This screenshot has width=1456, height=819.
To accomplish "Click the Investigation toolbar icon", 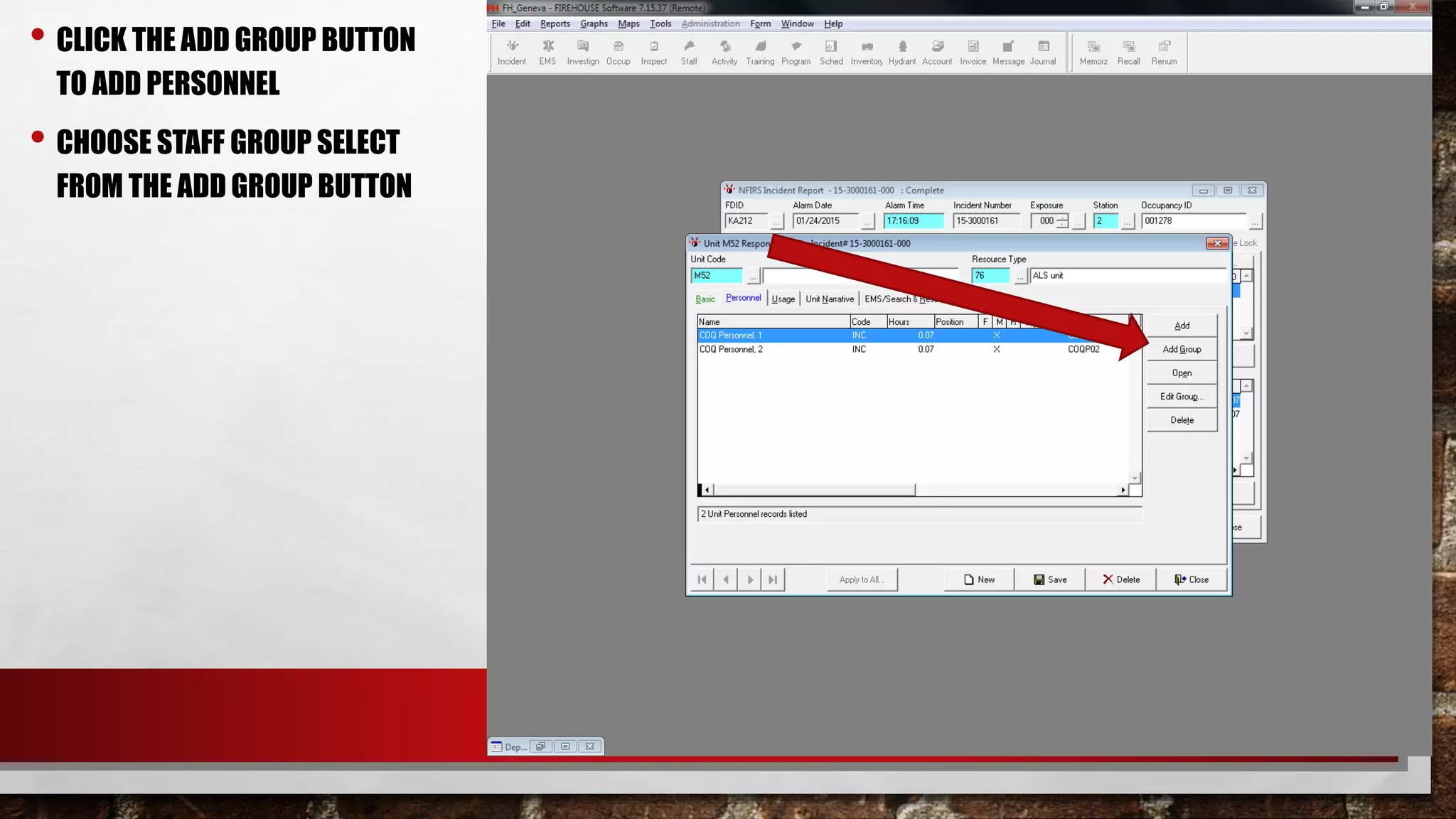I will pos(583,53).
